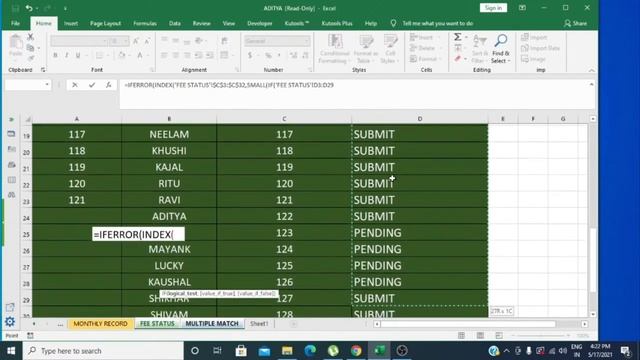
Task: Open Format as Table
Action: (366, 49)
